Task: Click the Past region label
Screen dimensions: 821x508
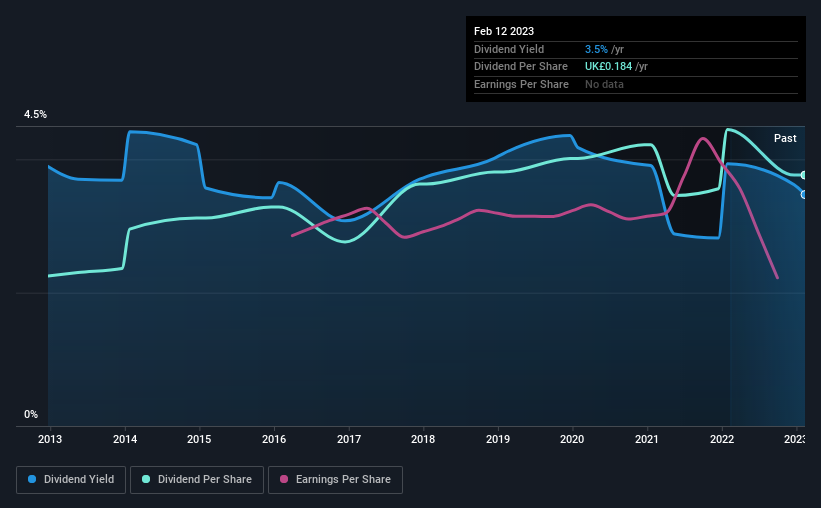Action: pyautogui.click(x=785, y=138)
